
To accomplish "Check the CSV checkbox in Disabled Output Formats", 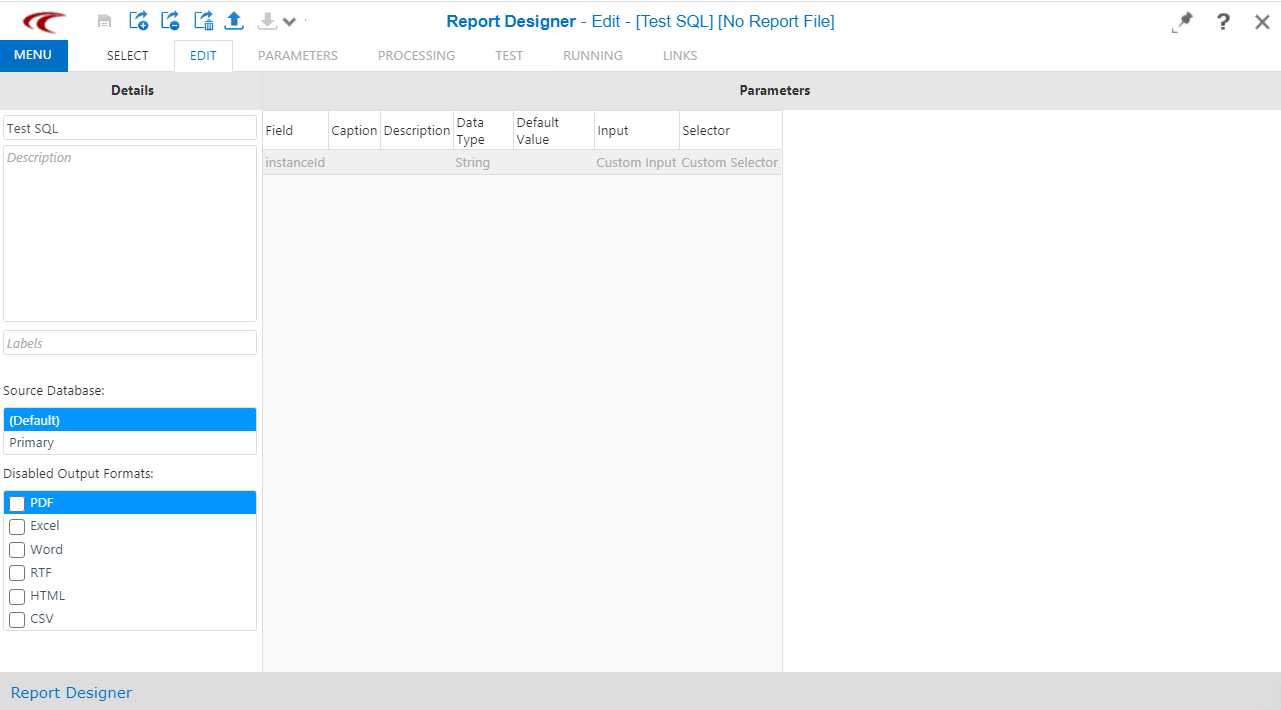I will point(17,619).
